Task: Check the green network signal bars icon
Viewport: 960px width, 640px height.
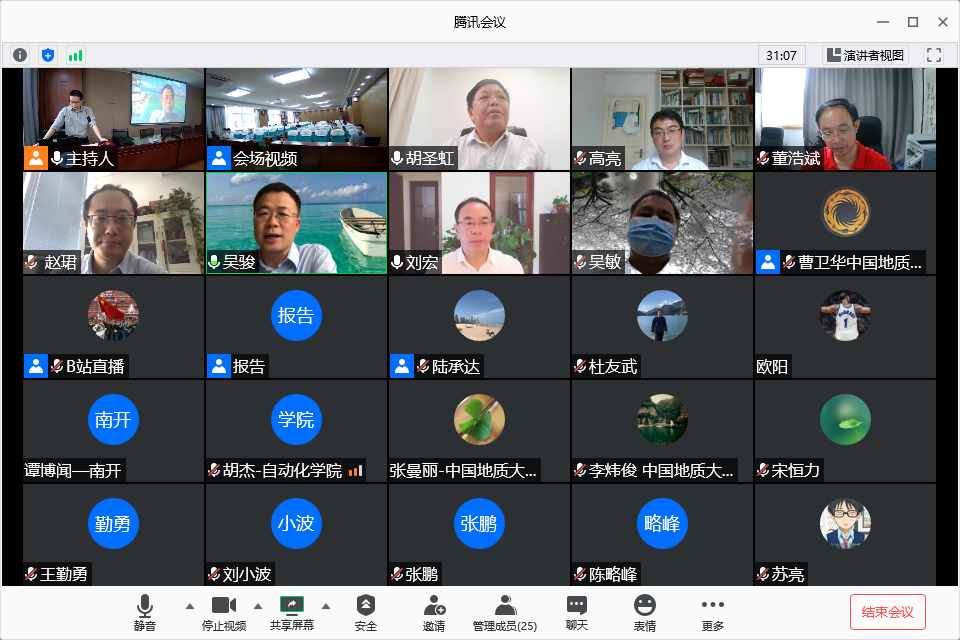Action: click(75, 55)
